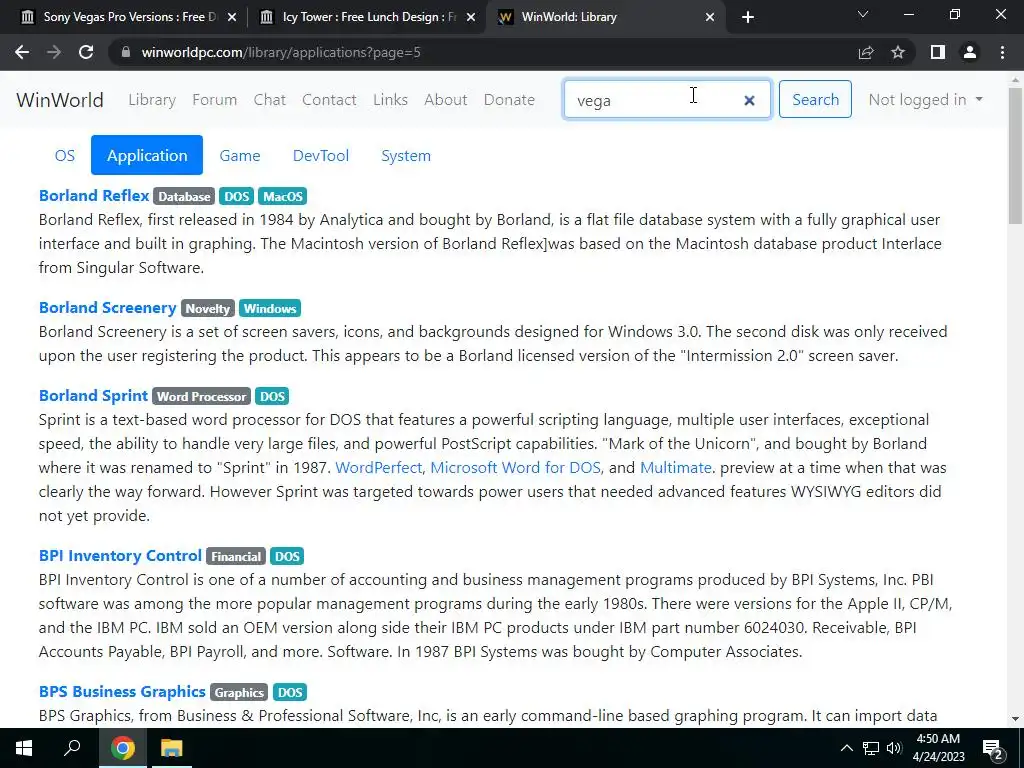This screenshot has height=768, width=1024.
Task: Click MacOS tag on Borland Reflex
Action: click(283, 197)
